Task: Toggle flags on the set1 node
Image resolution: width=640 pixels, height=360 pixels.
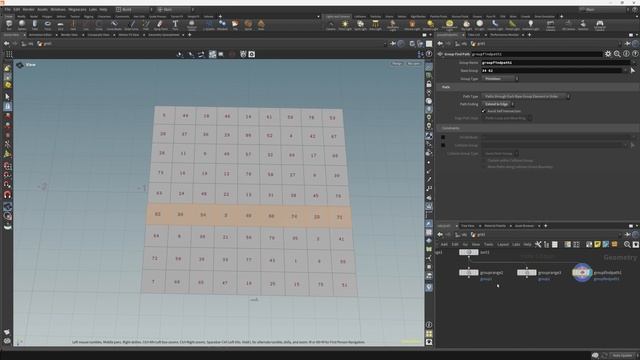Action: [469, 252]
